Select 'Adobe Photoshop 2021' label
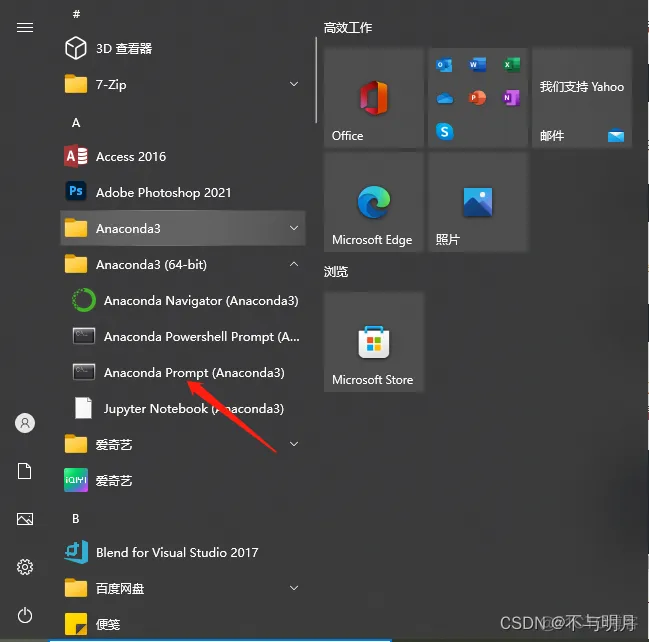The image size is (649, 642). coord(163,192)
